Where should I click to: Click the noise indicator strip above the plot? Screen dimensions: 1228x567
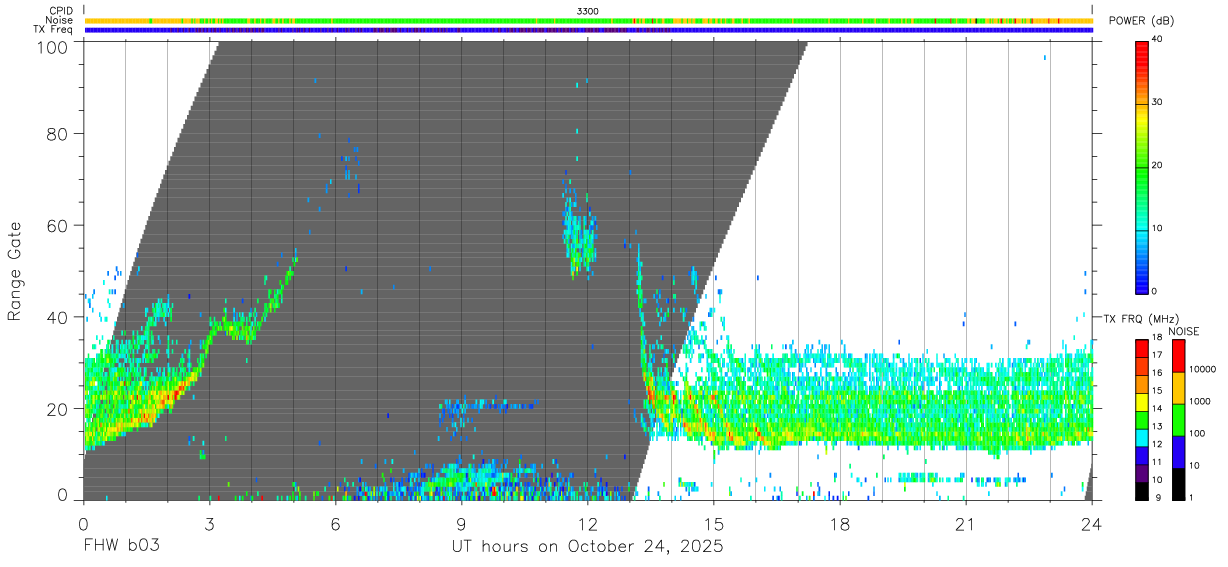tap(588, 20)
